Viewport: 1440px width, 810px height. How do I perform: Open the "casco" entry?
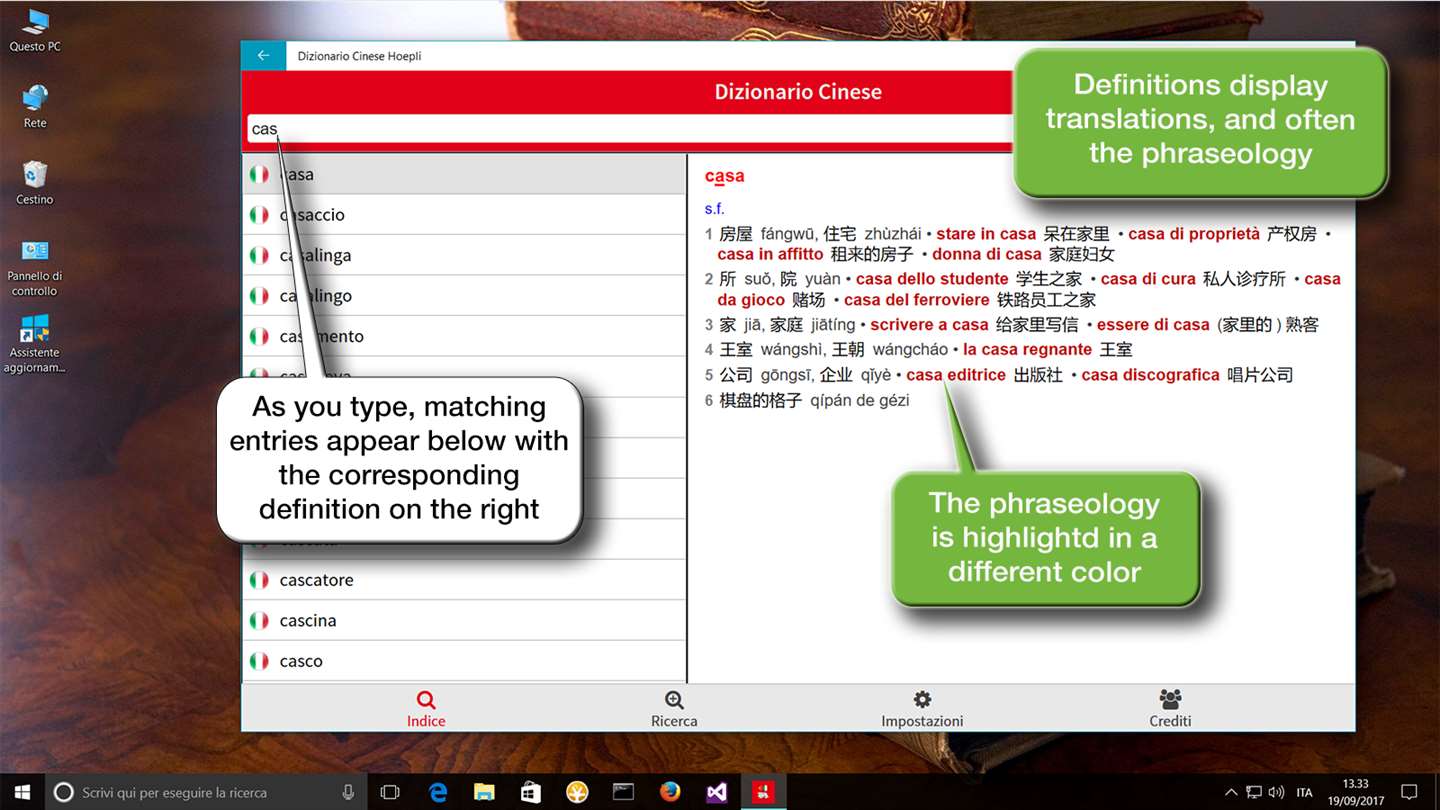pos(464,661)
